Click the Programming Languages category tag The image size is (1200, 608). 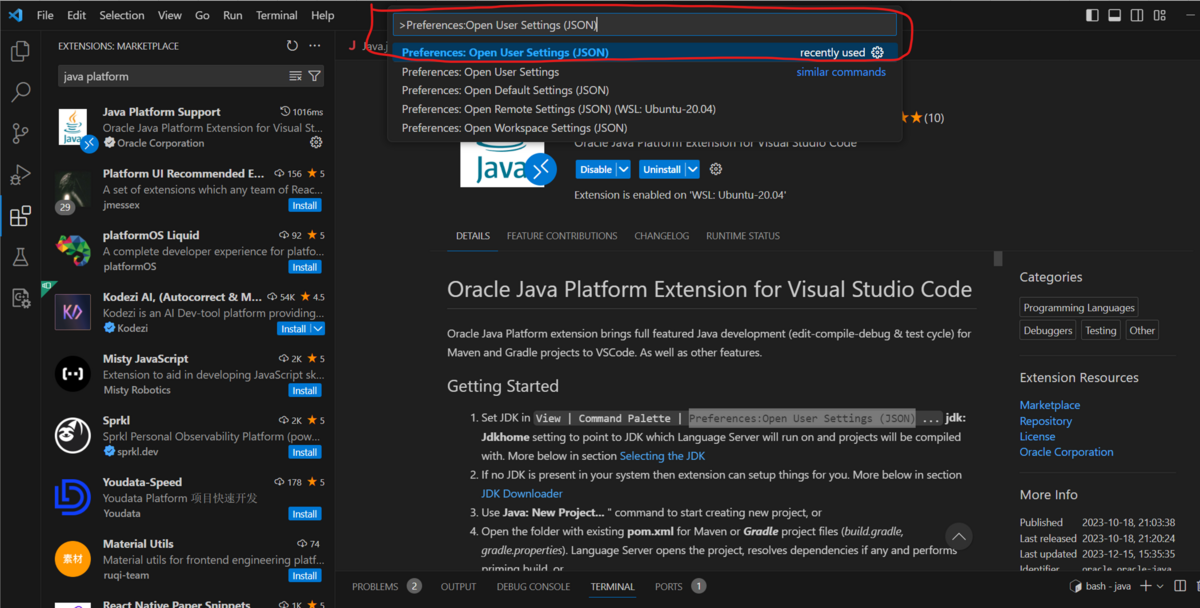(x=1079, y=308)
